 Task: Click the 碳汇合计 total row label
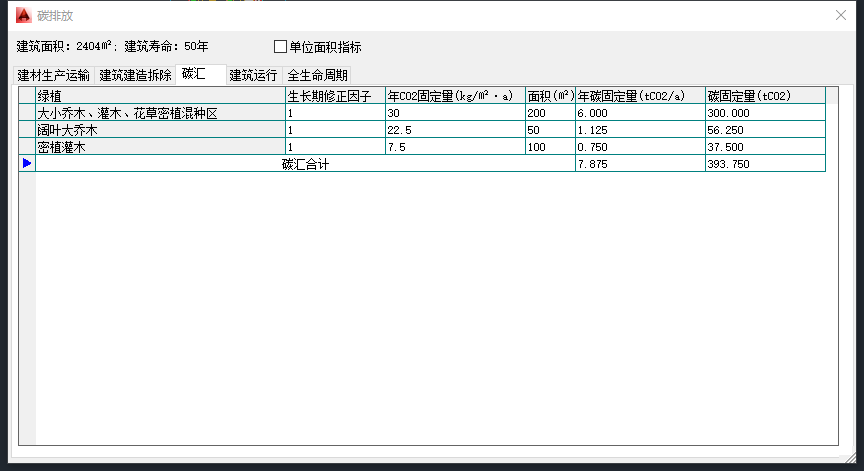point(305,164)
